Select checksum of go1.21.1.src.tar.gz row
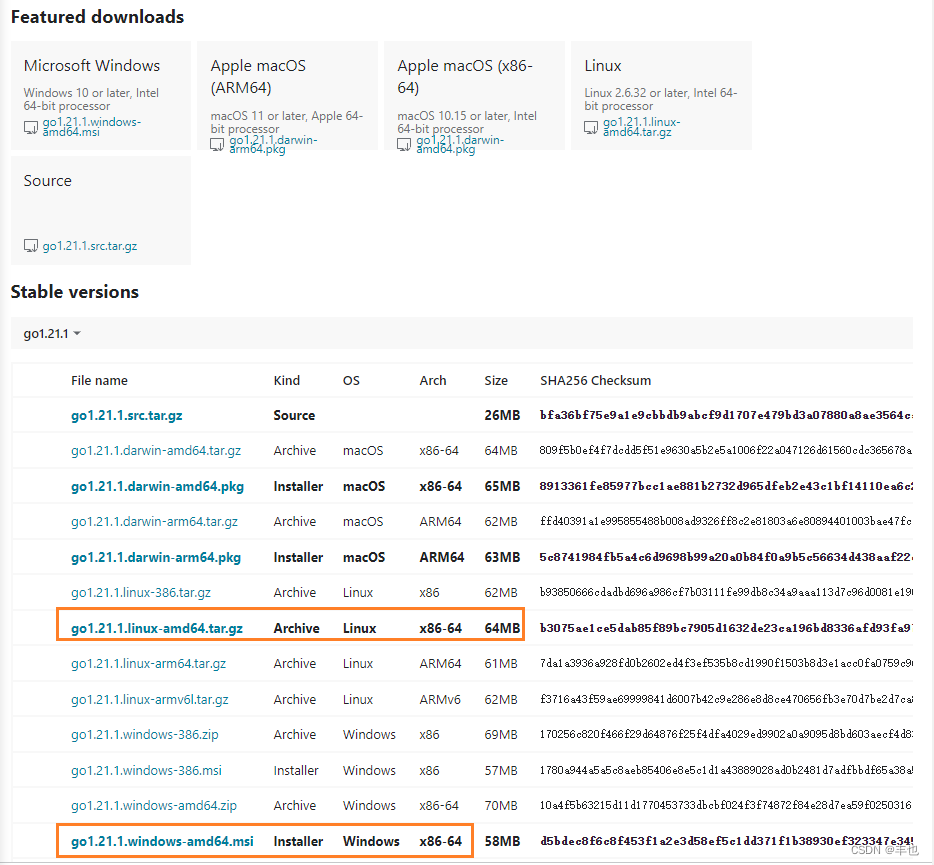 [x=726, y=415]
